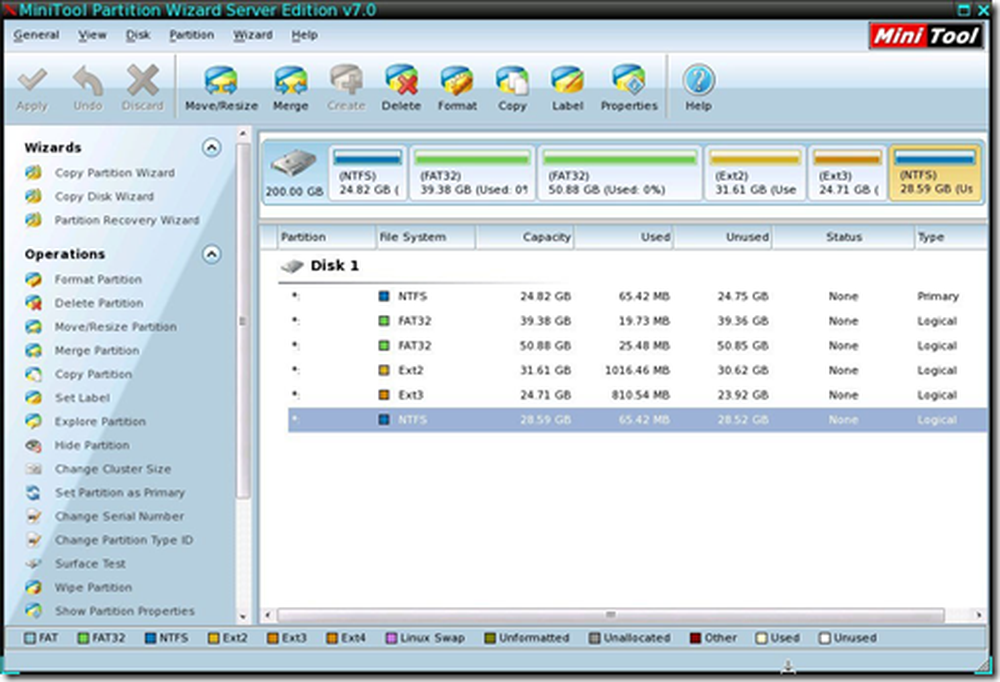This screenshot has width=1000, height=682.
Task: Select the 200.00 GB disk in disk map
Action: [x=294, y=173]
